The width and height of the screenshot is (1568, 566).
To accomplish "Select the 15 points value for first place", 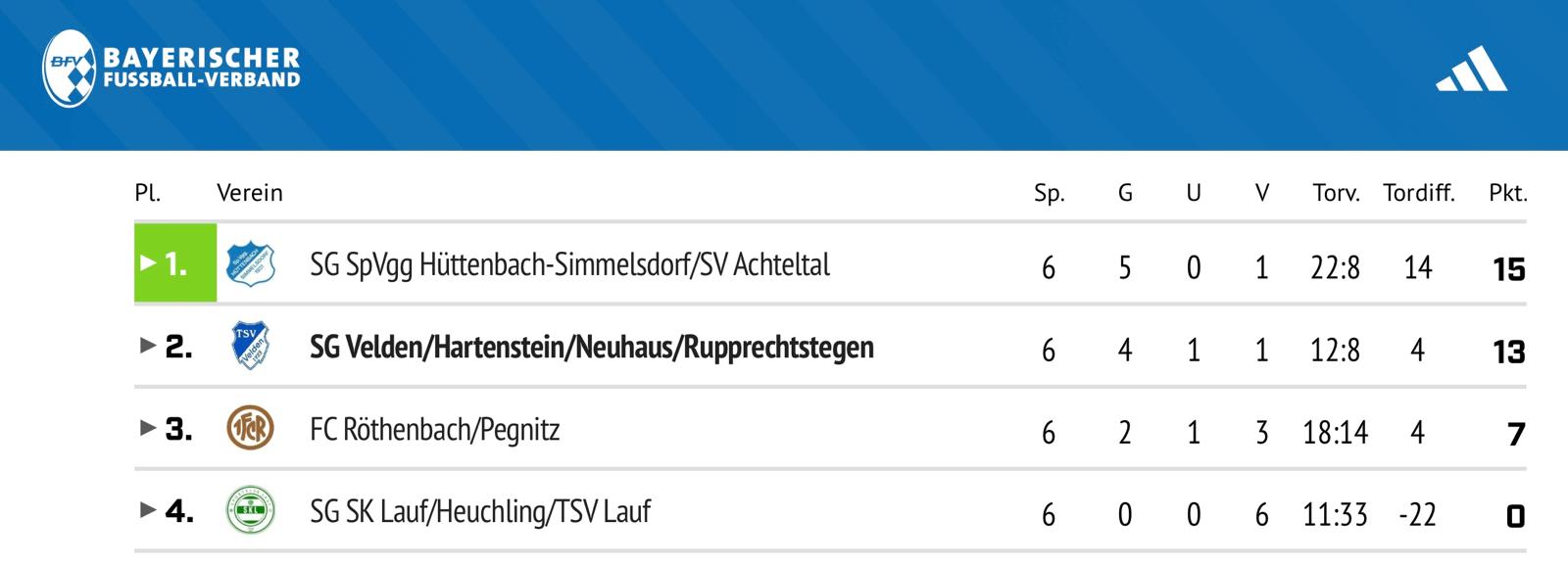I will pyautogui.click(x=1508, y=268).
